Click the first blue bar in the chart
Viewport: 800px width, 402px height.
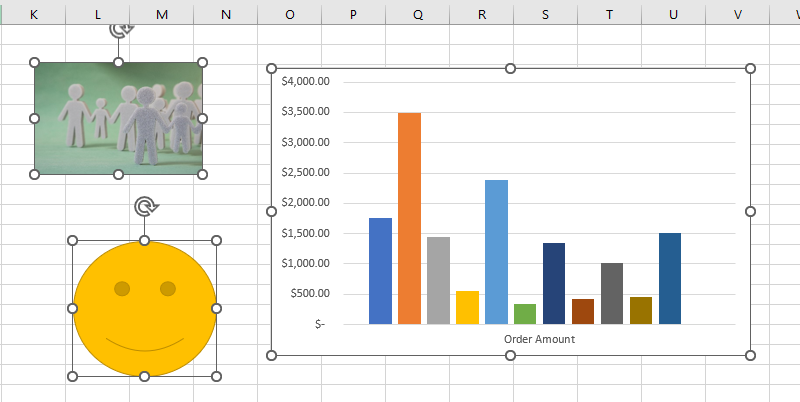click(380, 271)
